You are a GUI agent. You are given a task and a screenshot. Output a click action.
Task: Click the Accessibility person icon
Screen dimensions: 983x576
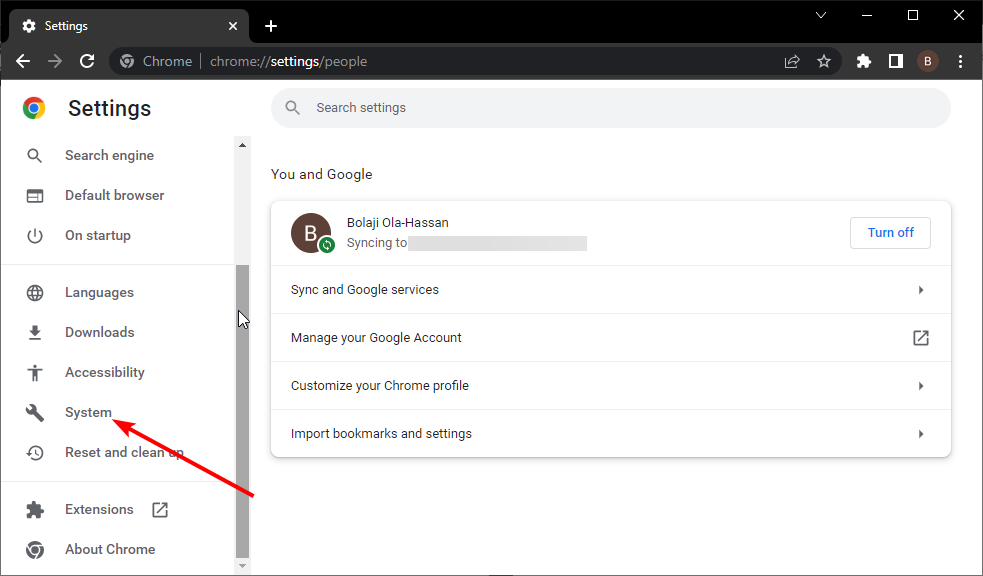pyautogui.click(x=35, y=372)
